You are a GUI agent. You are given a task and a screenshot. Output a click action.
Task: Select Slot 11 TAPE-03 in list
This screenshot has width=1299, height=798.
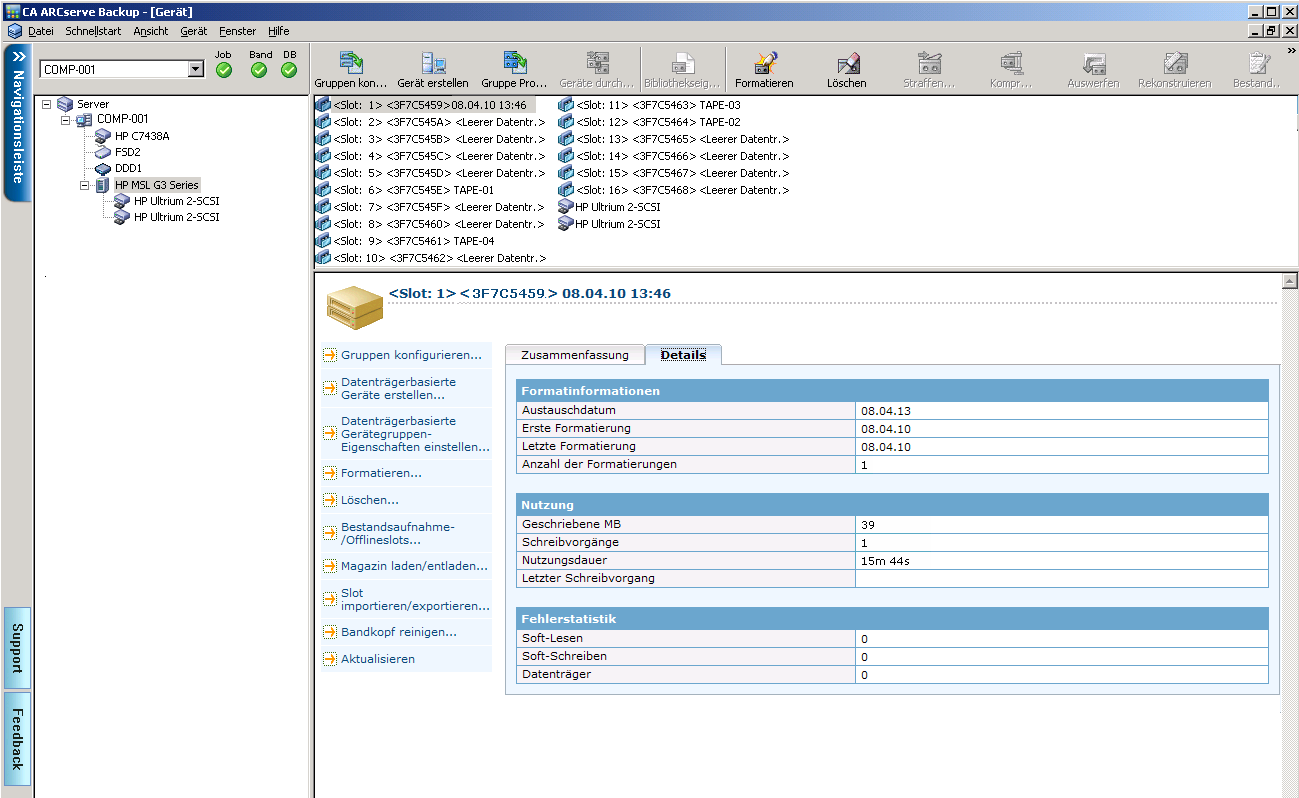[657, 105]
